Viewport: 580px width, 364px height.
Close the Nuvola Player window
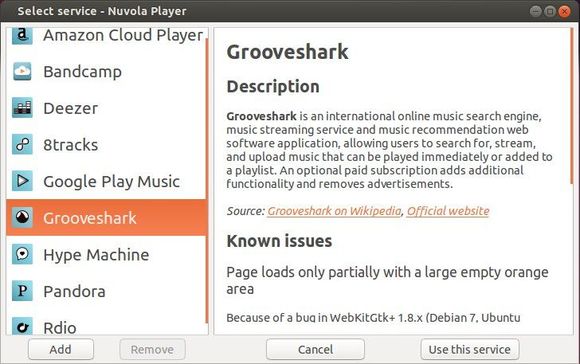coord(564,11)
